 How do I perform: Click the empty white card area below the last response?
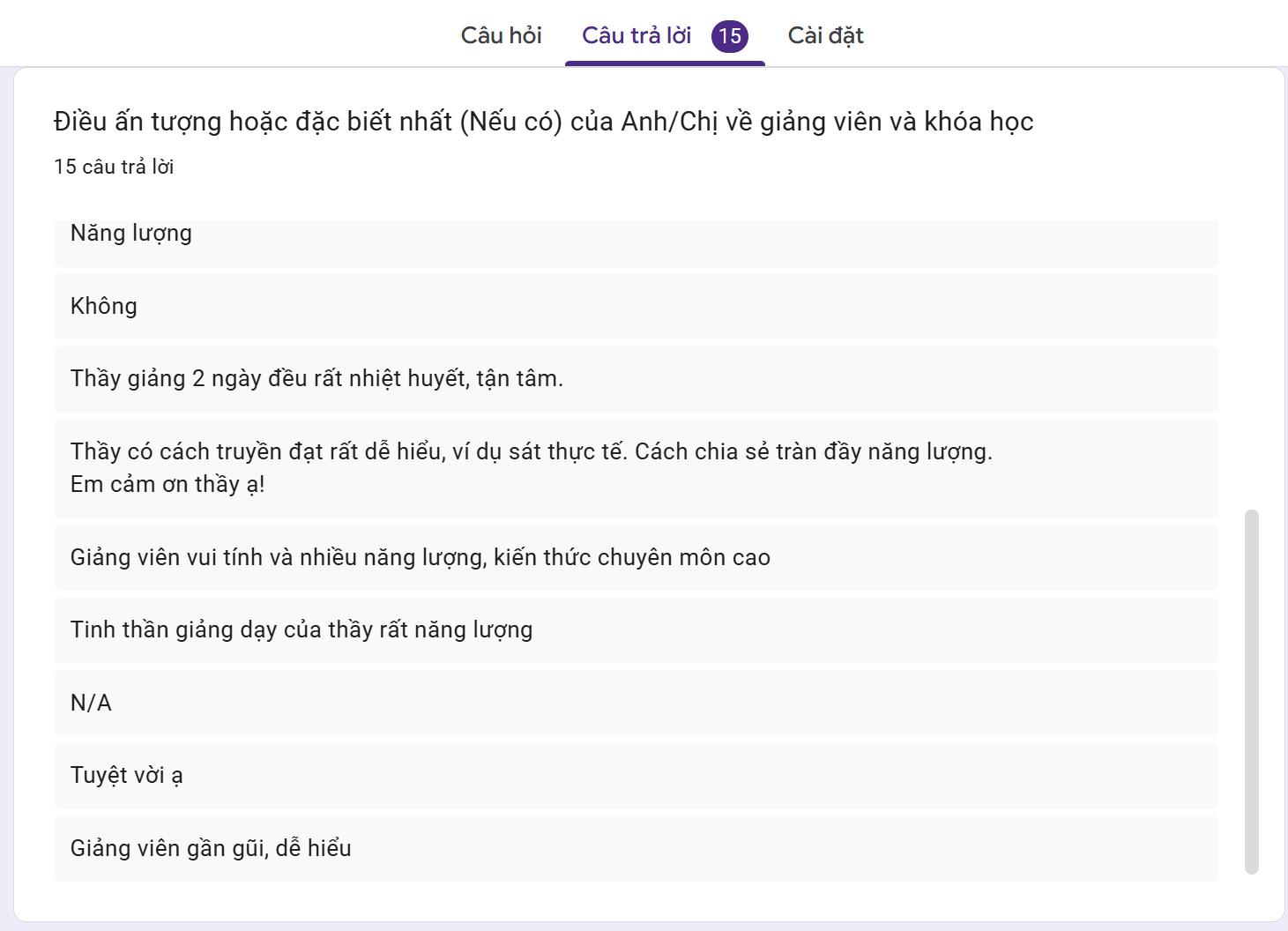(x=635, y=902)
